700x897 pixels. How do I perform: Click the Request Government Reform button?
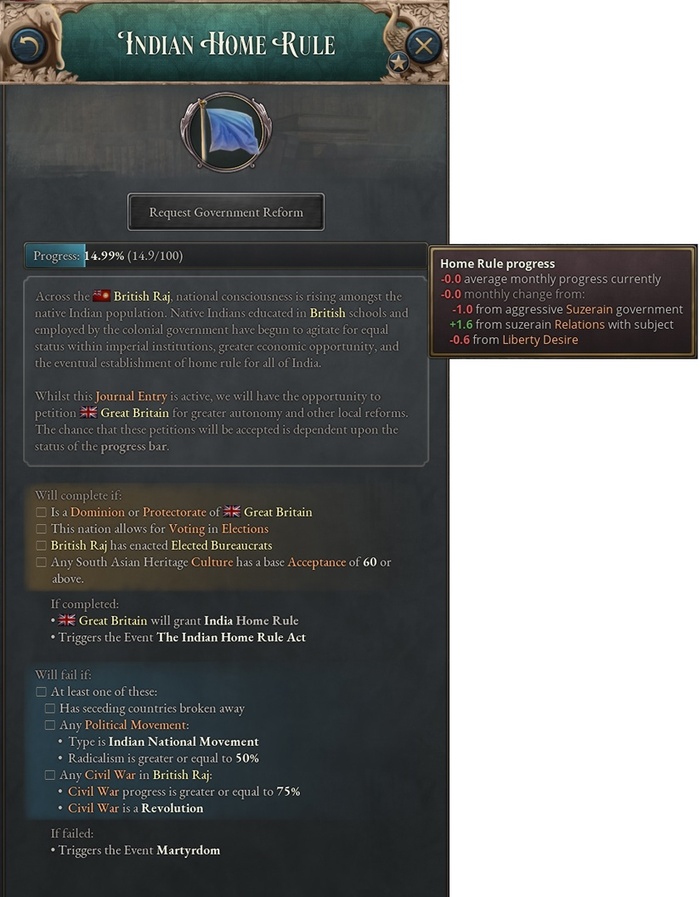pyautogui.click(x=226, y=212)
